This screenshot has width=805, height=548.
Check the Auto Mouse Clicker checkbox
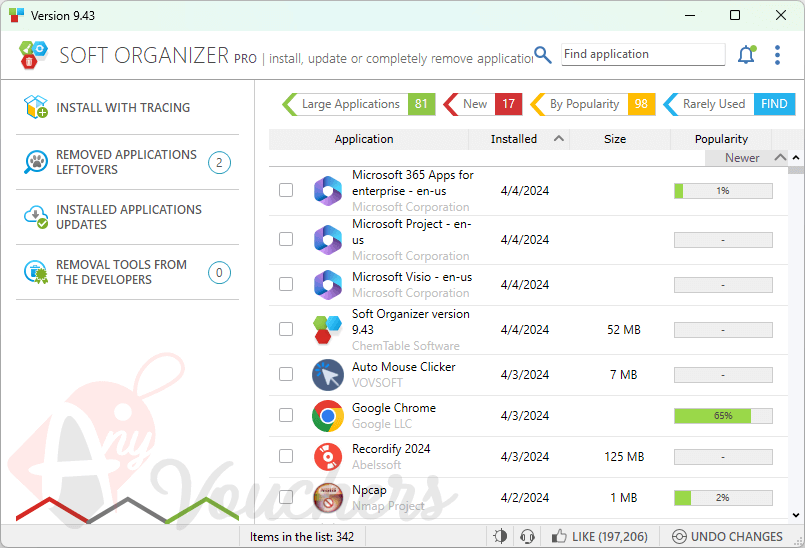(x=286, y=374)
